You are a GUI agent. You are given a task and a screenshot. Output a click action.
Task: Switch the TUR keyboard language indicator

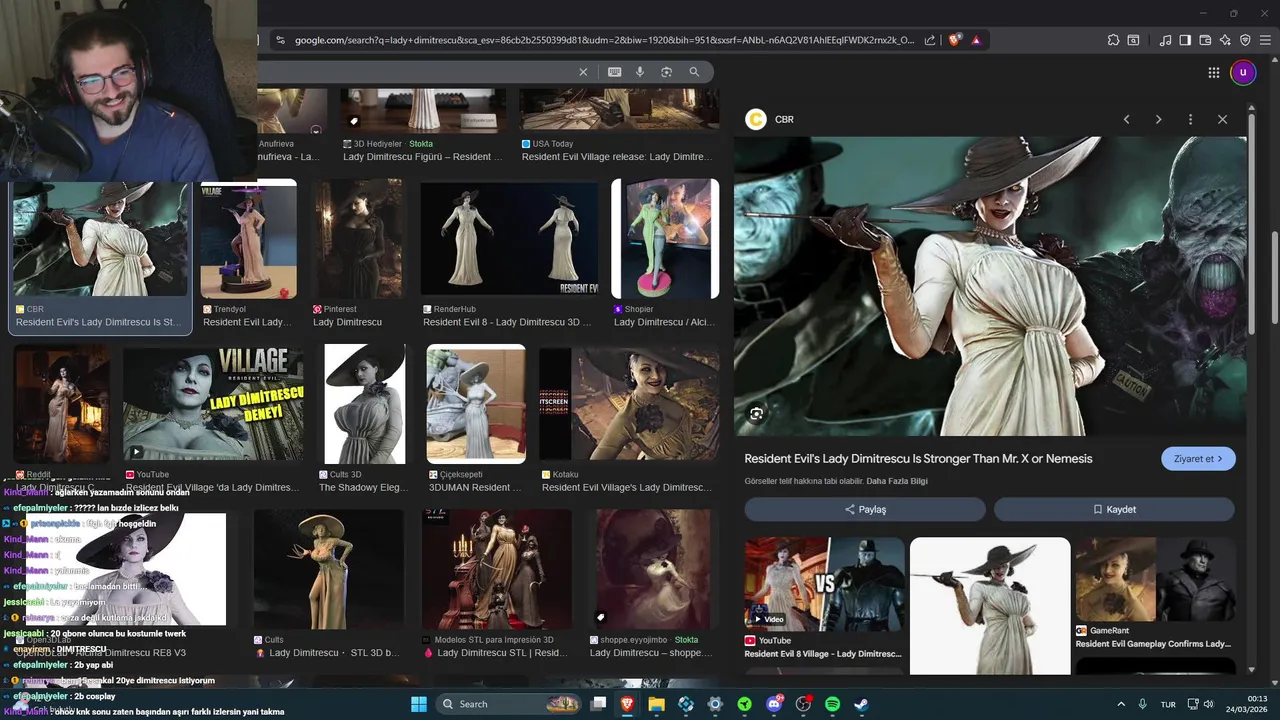(1168, 705)
